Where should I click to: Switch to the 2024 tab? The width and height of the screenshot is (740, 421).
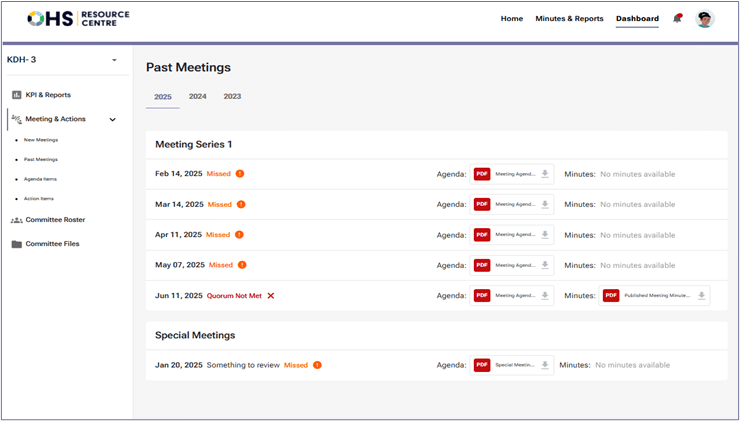click(x=198, y=97)
